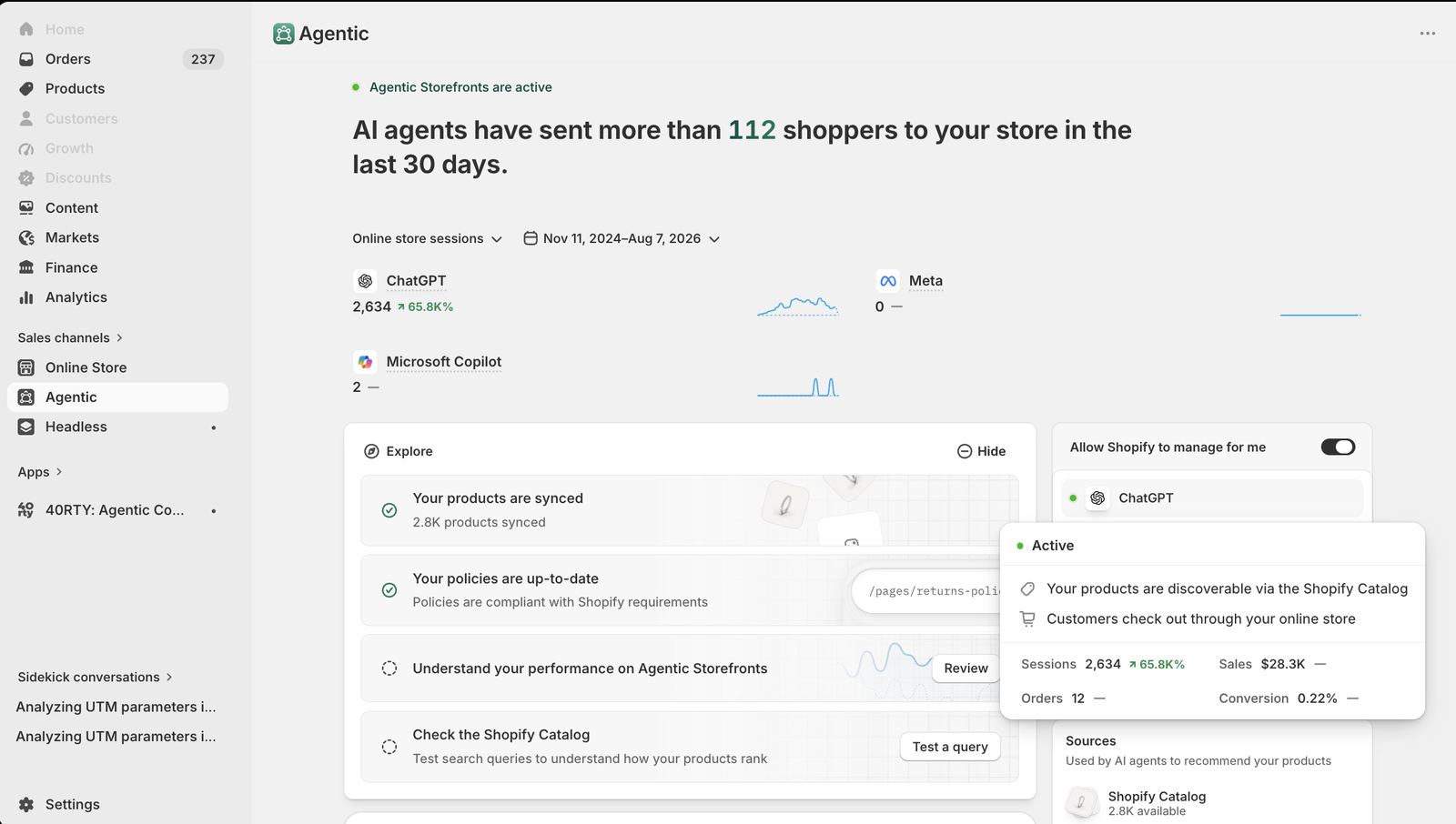Click the Microsoft Copilot sparkline chart

[x=798, y=387]
